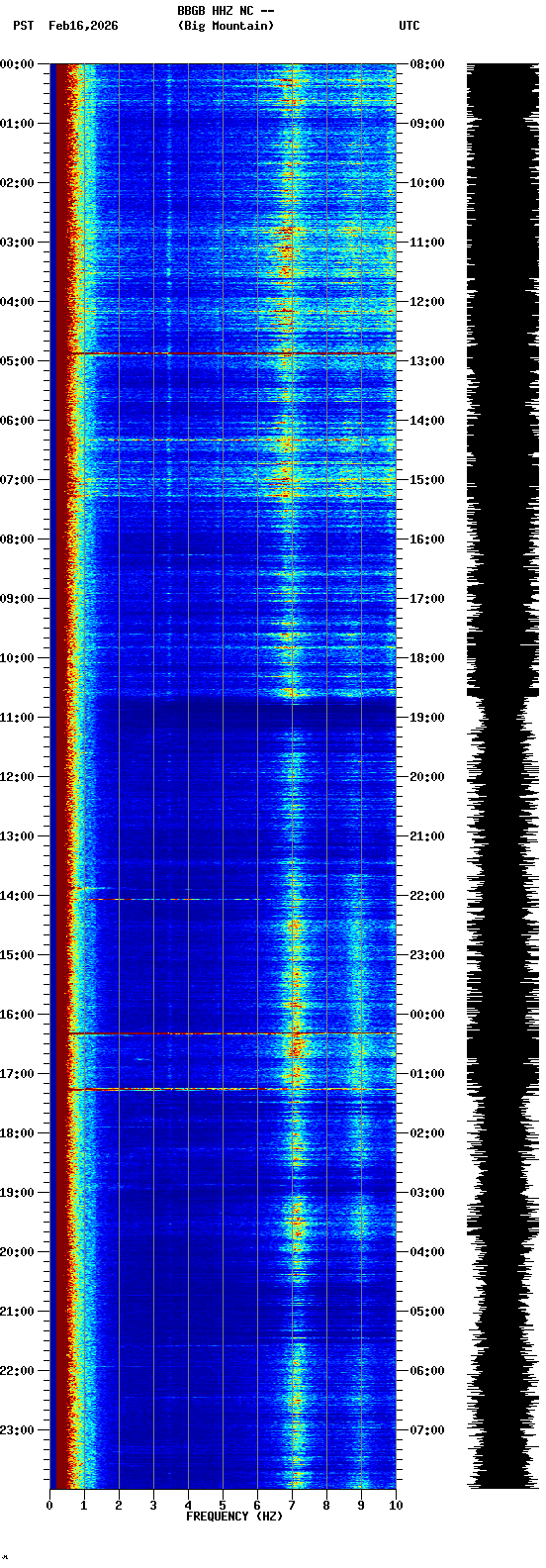Select the 07:00 UTC time tick label
This screenshot has height=1568, width=546.
(426, 1430)
